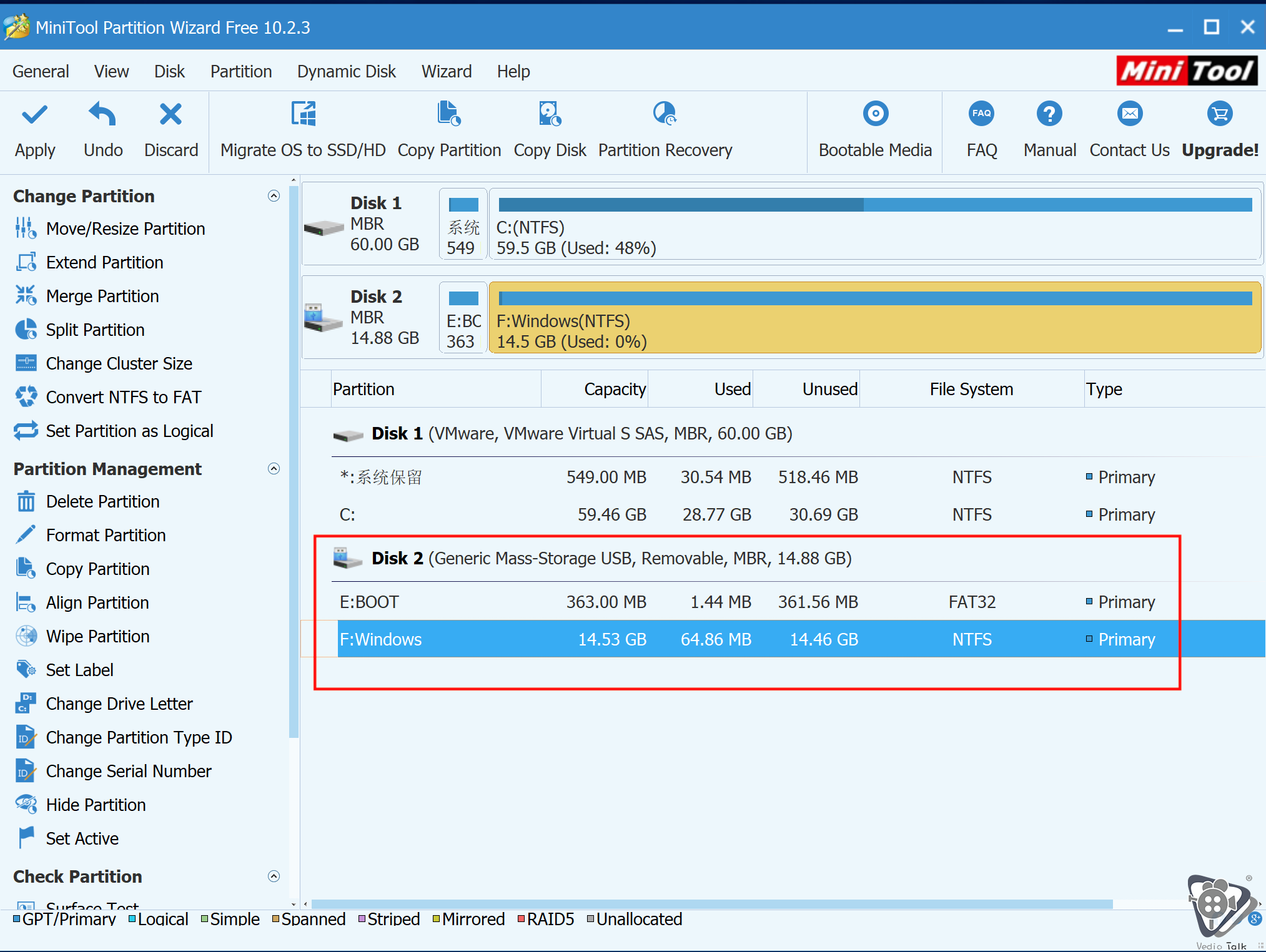Sort by Used column header
This screenshot has height=952, width=1266.
(x=701, y=389)
